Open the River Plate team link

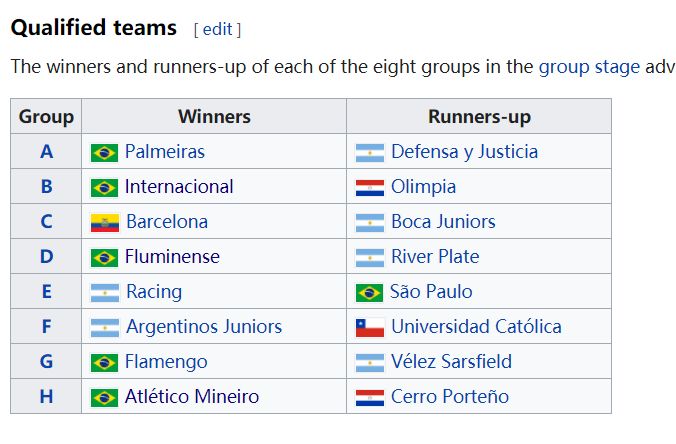[435, 256]
